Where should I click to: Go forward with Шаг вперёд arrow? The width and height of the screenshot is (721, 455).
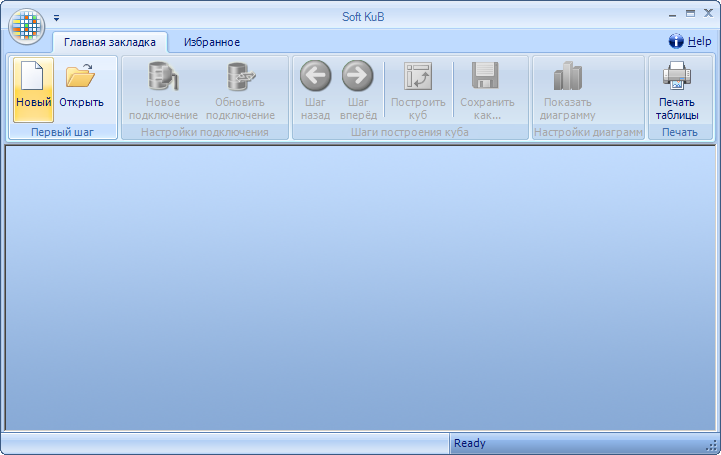[358, 76]
